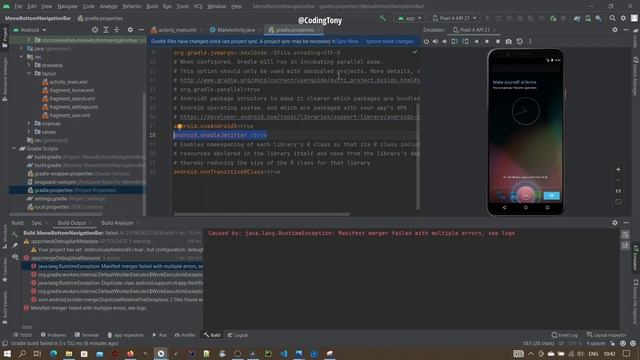This screenshot has width=640, height=360.
Task: Open the Logcat tool window
Action: (238, 335)
